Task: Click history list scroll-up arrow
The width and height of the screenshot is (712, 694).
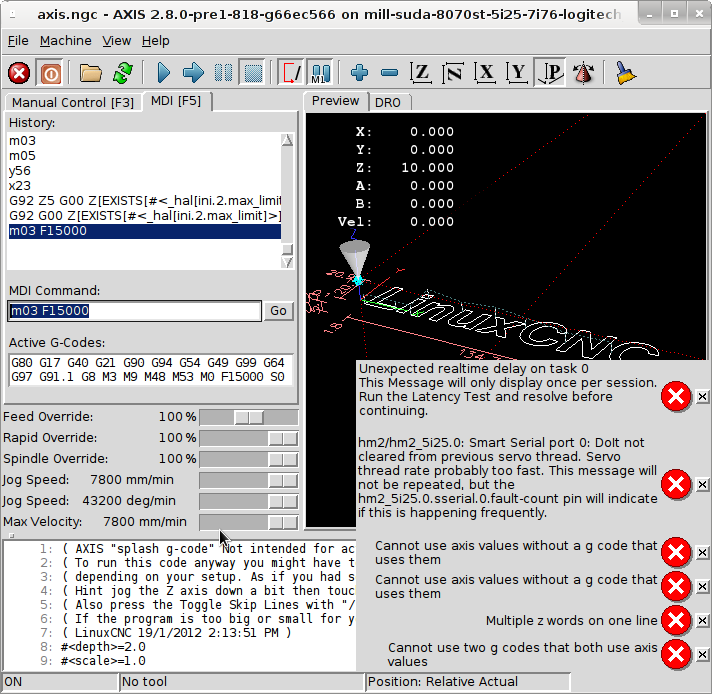Action: point(287,140)
